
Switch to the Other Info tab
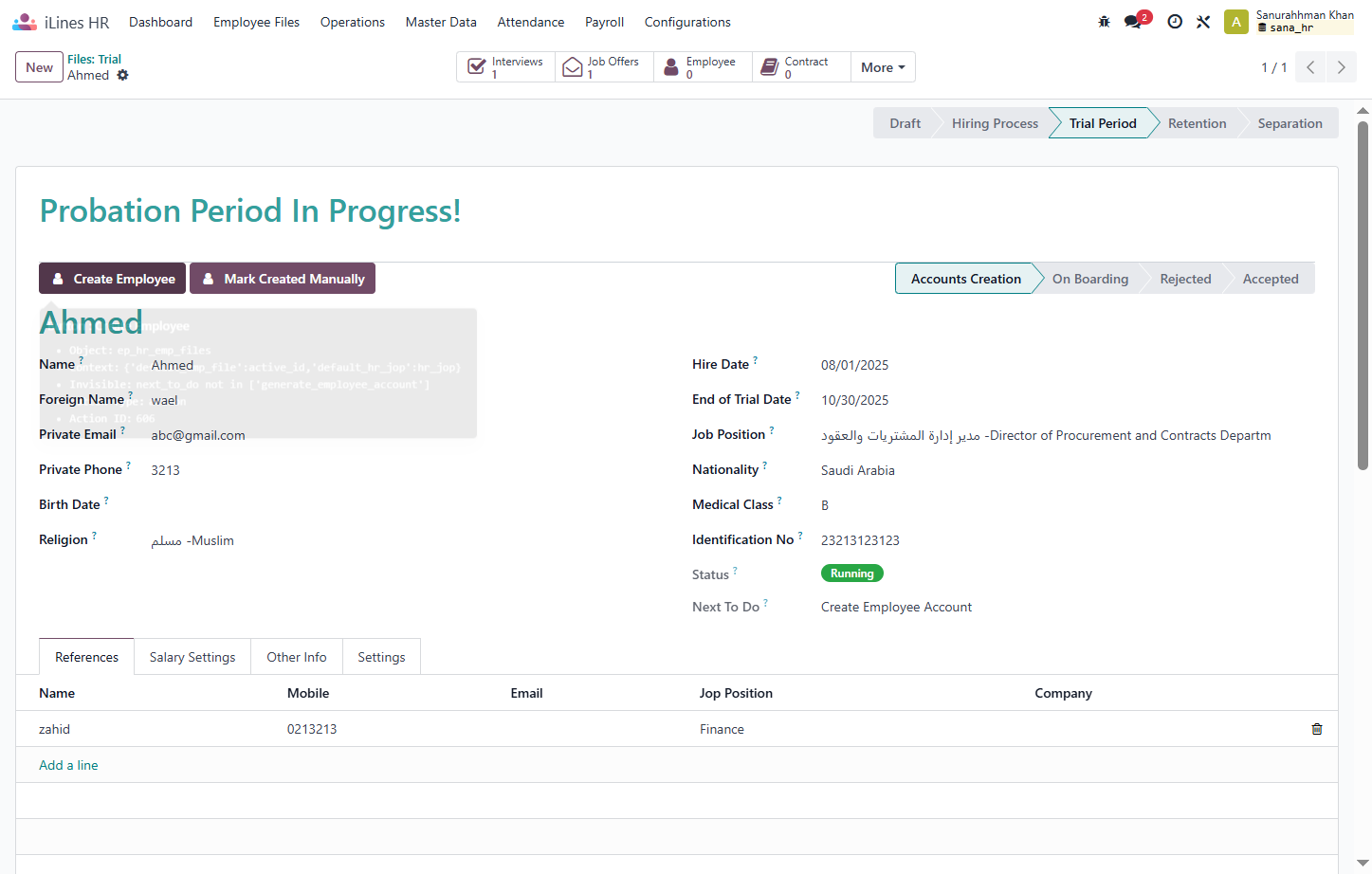tap(296, 657)
